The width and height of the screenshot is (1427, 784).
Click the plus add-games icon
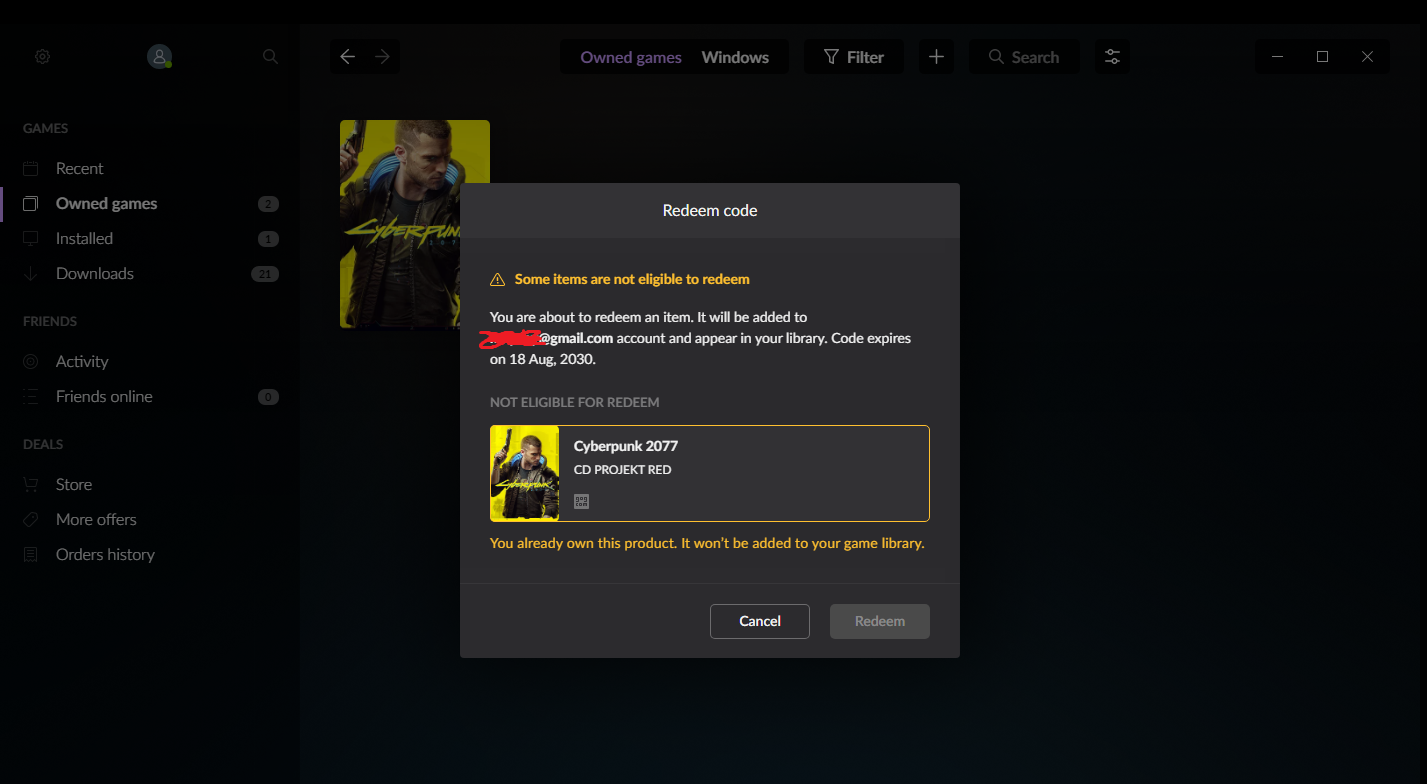(936, 57)
